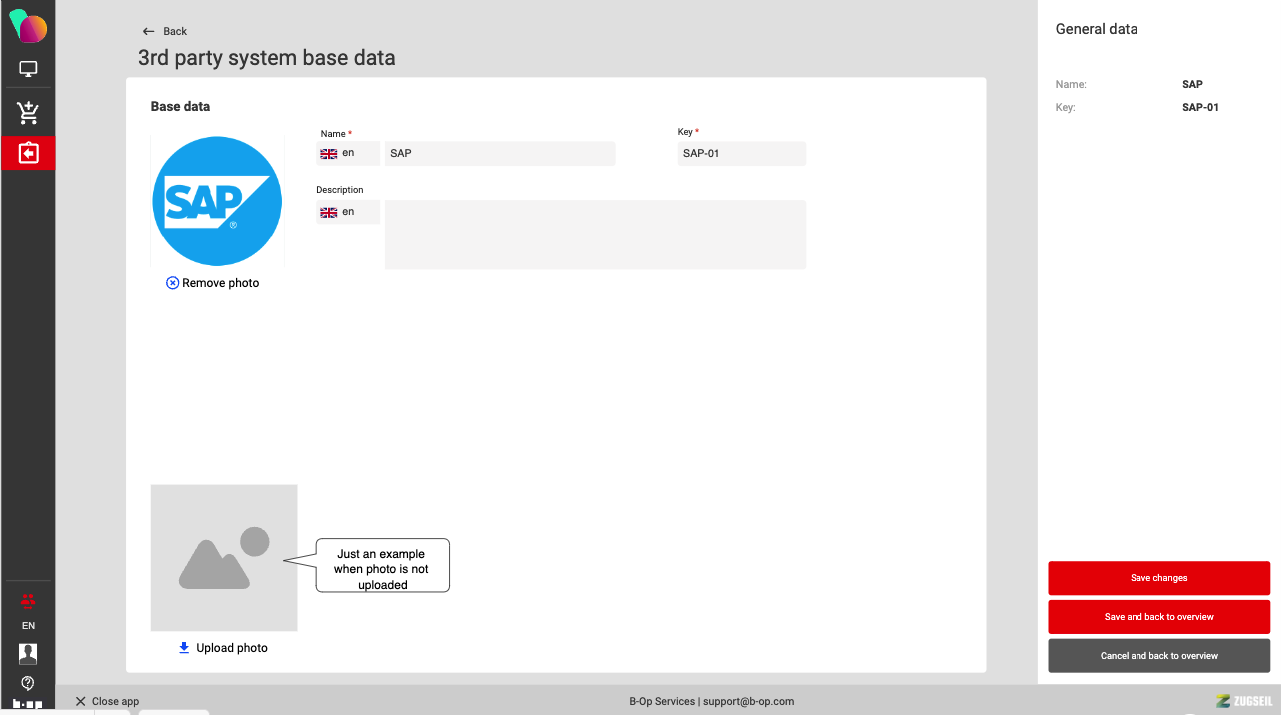Click Upload photo below the placeholder
Screen dimensions: 1281x715
(x=223, y=648)
